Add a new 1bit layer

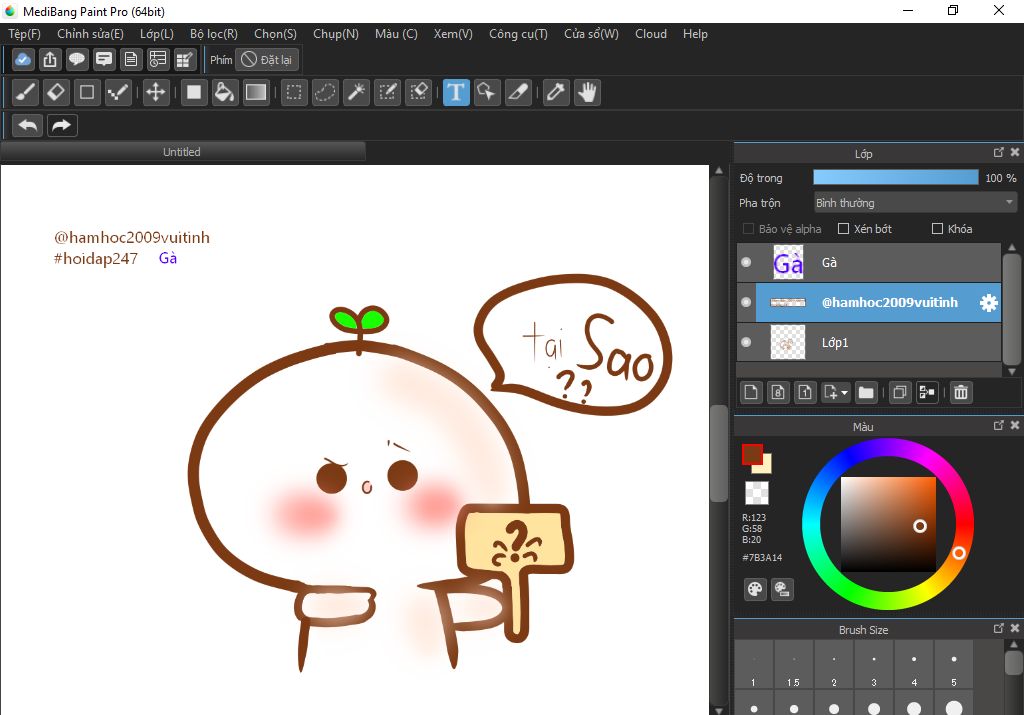(x=805, y=392)
